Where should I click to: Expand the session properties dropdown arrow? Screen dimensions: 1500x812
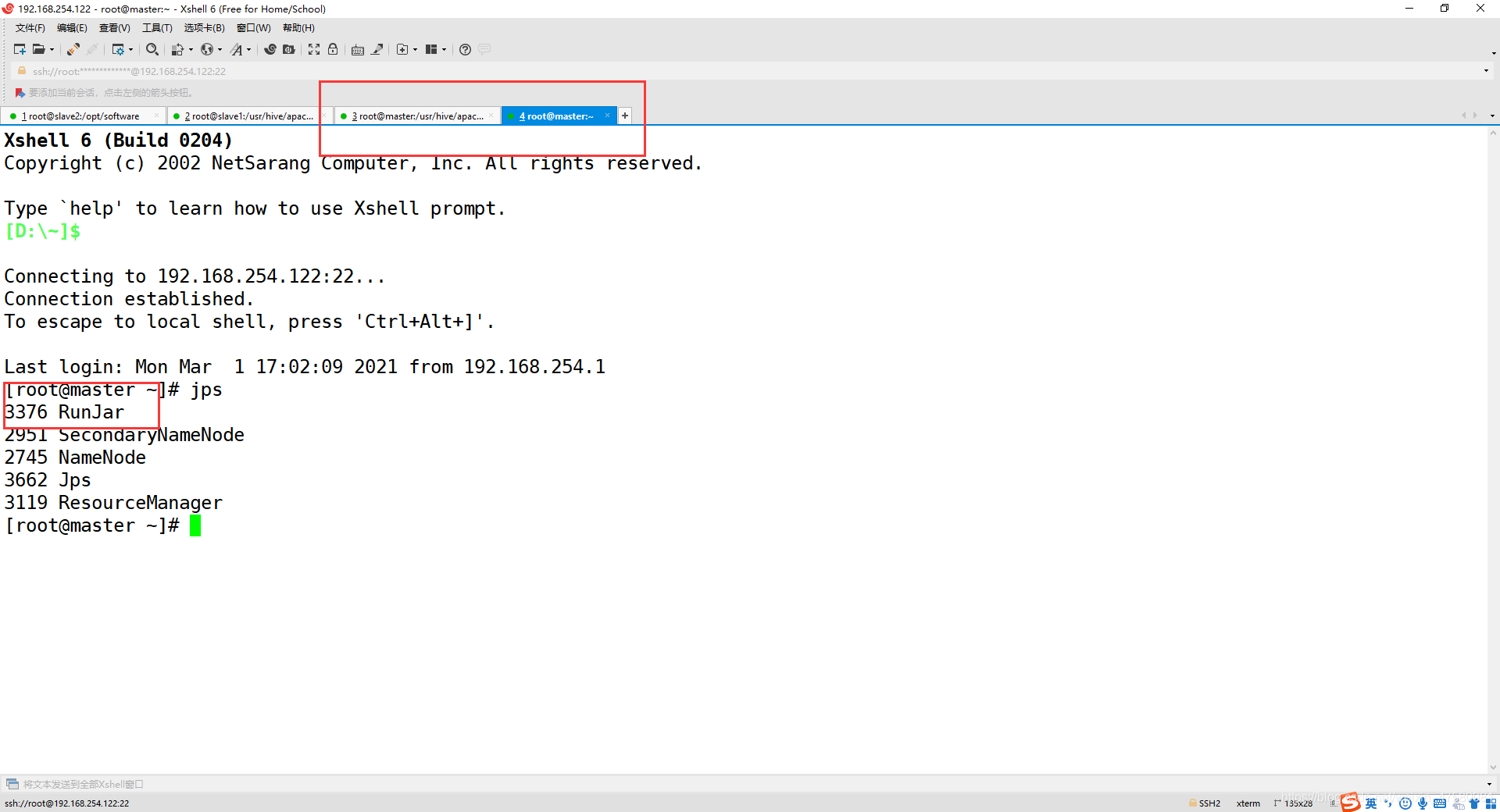(130, 49)
